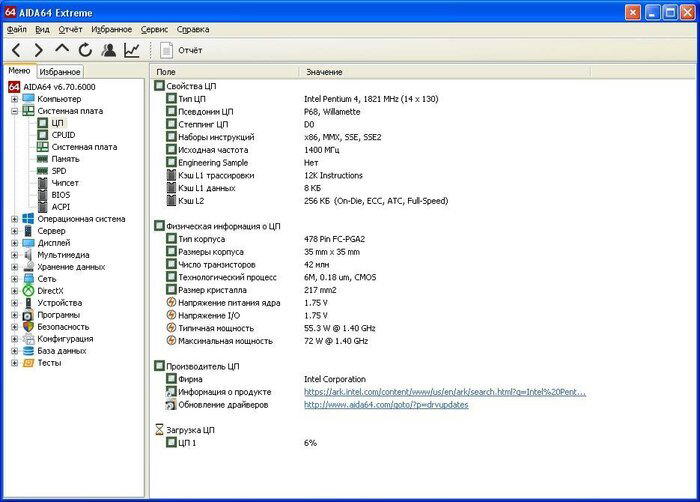The image size is (700, 502).
Task: Open the aida64.com driver updates link
Action: [386, 405]
